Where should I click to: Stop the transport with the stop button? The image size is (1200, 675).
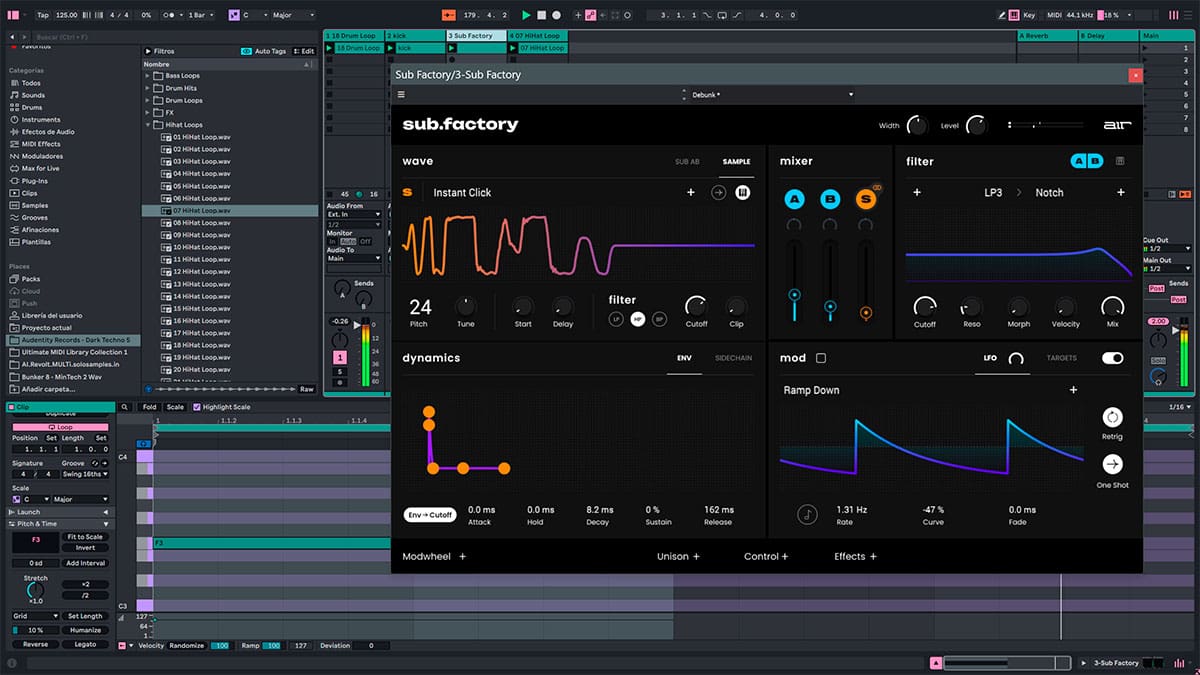tap(541, 15)
